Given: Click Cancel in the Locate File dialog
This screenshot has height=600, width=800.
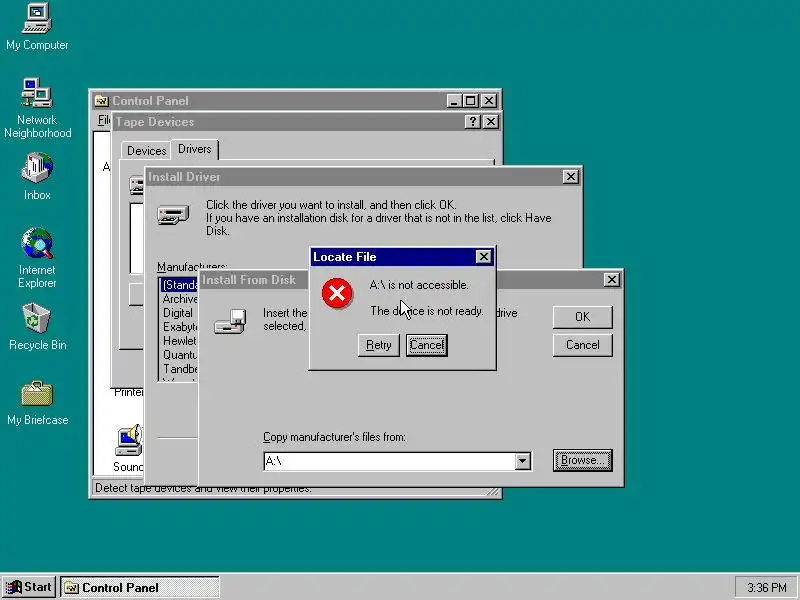Looking at the screenshot, I should 427,345.
